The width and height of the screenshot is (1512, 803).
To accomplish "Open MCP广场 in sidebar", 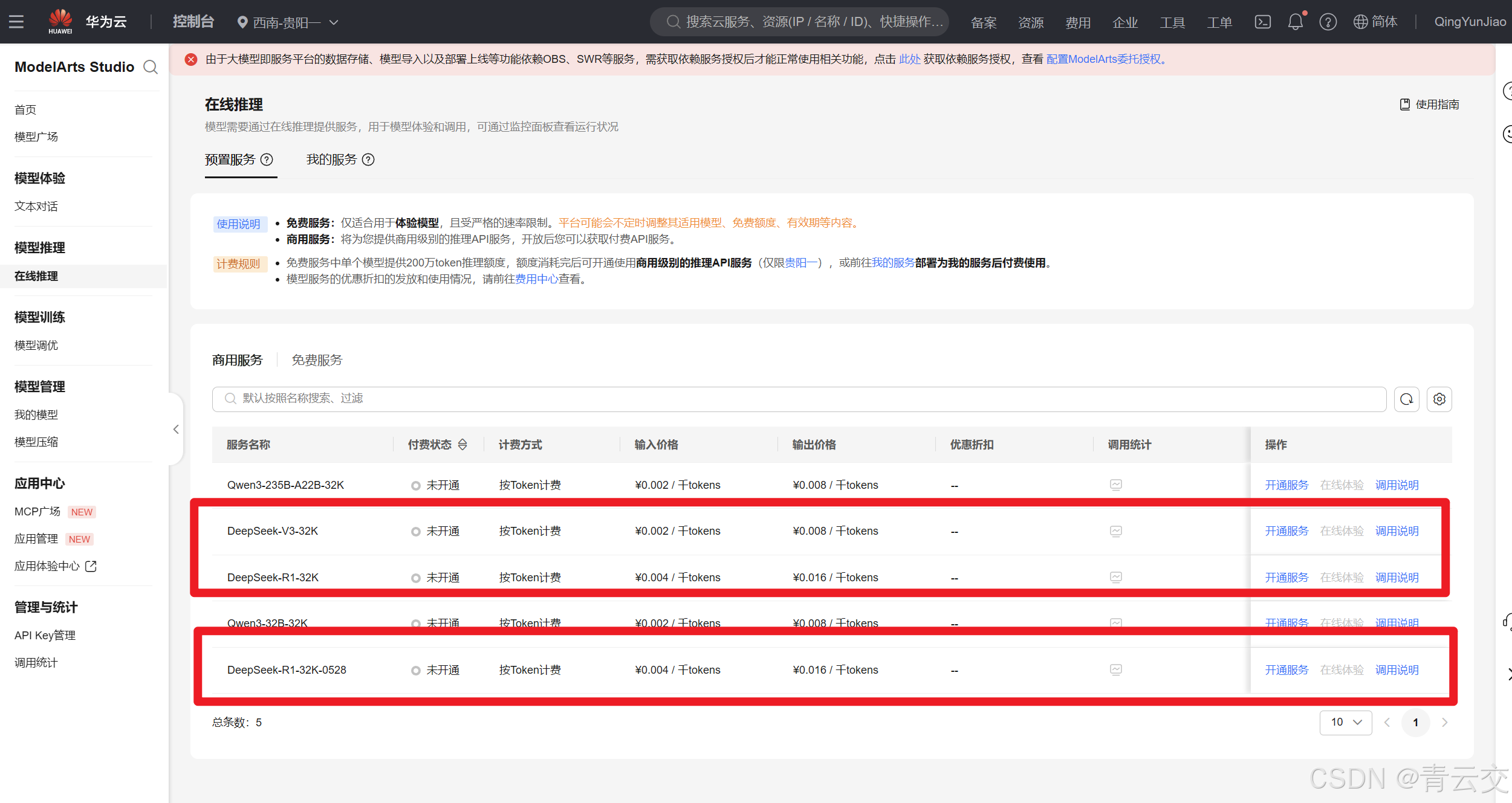I will point(37,512).
